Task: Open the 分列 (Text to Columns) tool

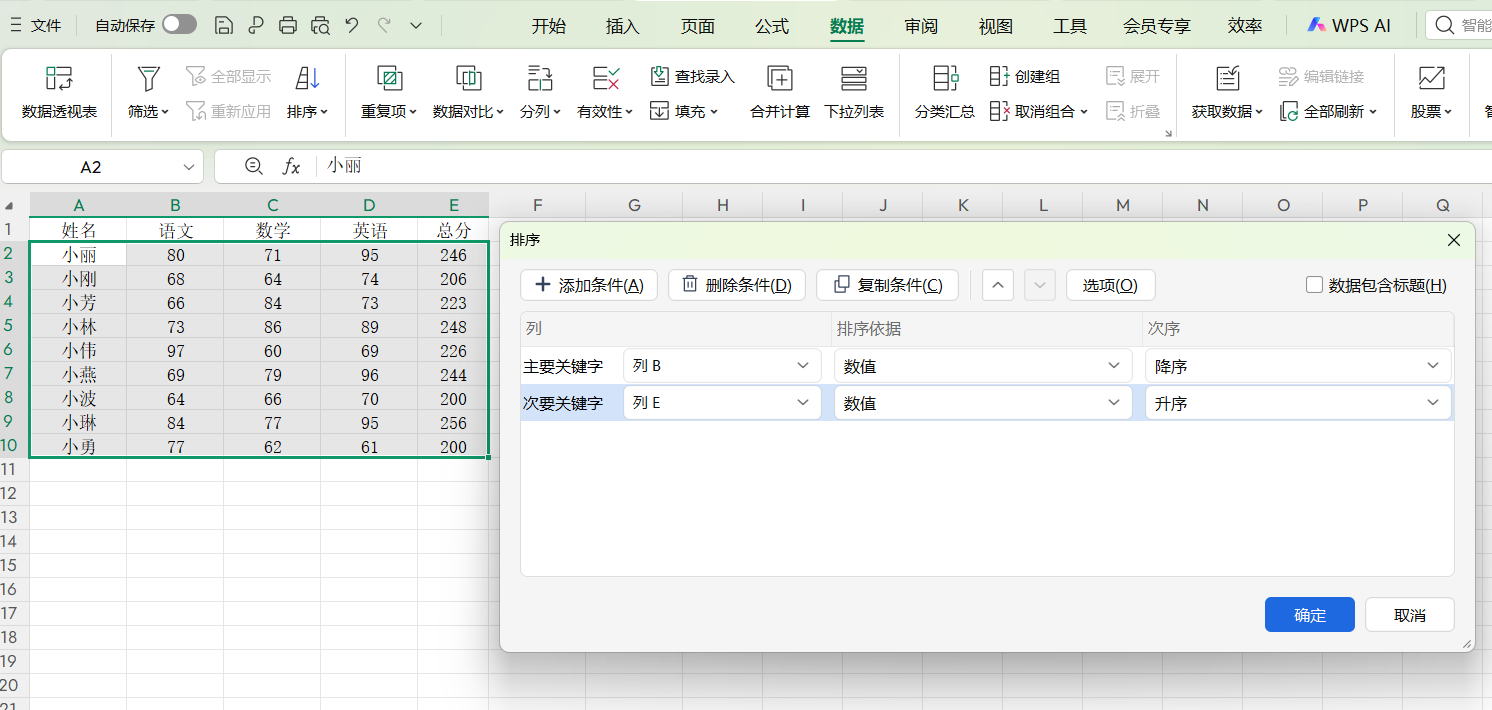Action: [538, 90]
